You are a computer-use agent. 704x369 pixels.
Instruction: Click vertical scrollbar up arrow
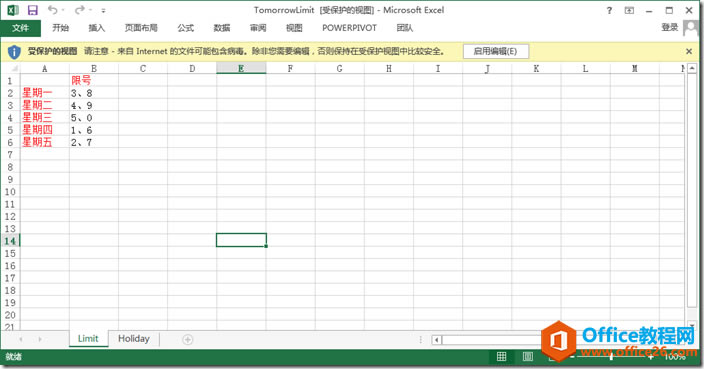click(x=692, y=69)
